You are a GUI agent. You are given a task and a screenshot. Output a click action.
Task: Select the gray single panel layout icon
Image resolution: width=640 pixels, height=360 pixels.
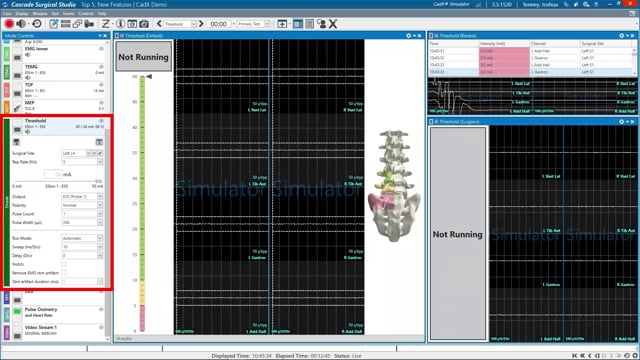pyautogui.click(x=310, y=24)
